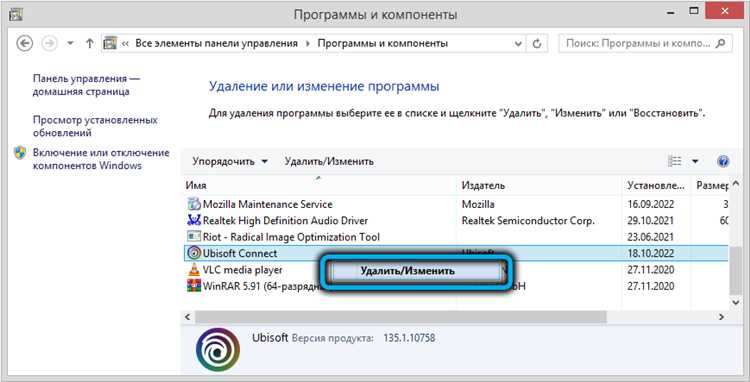This screenshot has height=382, width=750.
Task: Refresh the programs list
Action: point(537,44)
